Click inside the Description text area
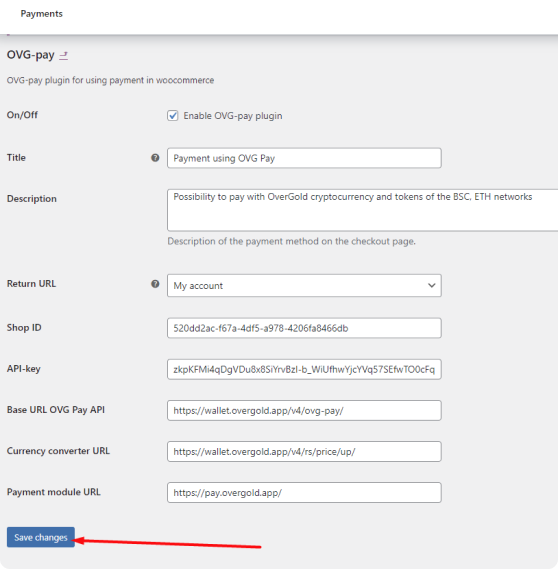Screen dimensions: 558x569 tap(362, 210)
